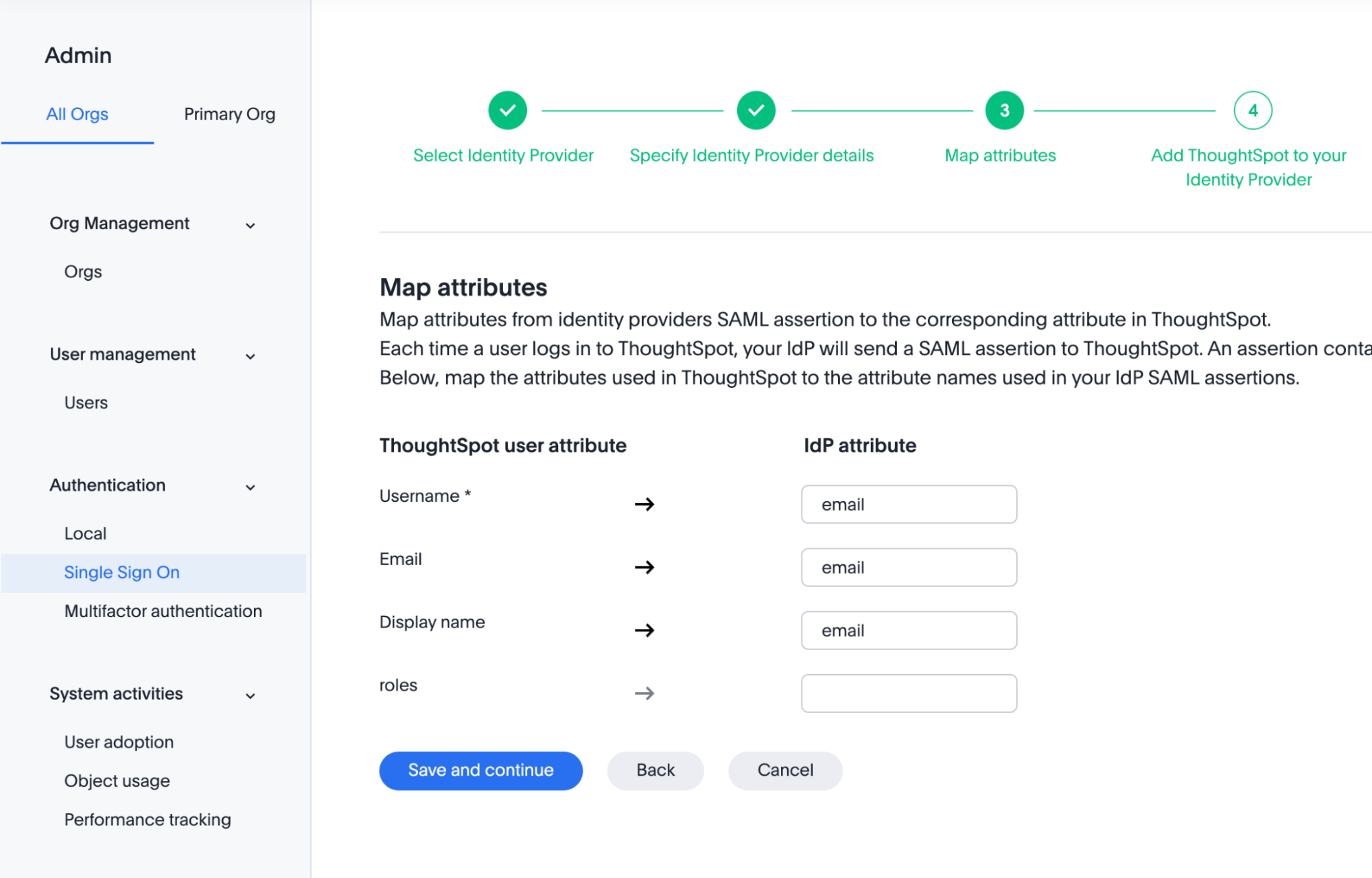
Task: Open the Multifactor authentication page
Action: point(163,611)
